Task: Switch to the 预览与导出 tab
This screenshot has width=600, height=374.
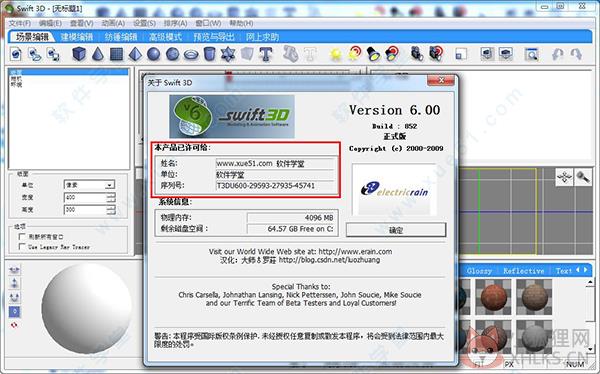Action: tap(214, 37)
